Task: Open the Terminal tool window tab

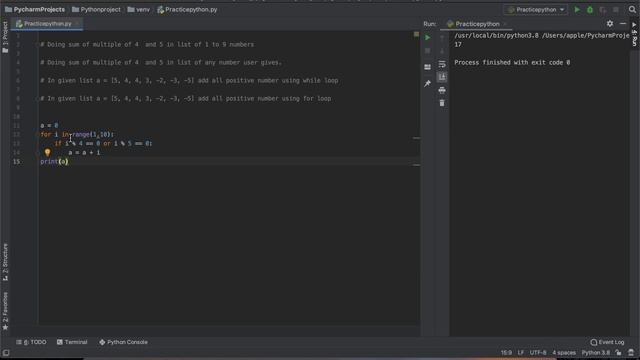Action: point(72,342)
